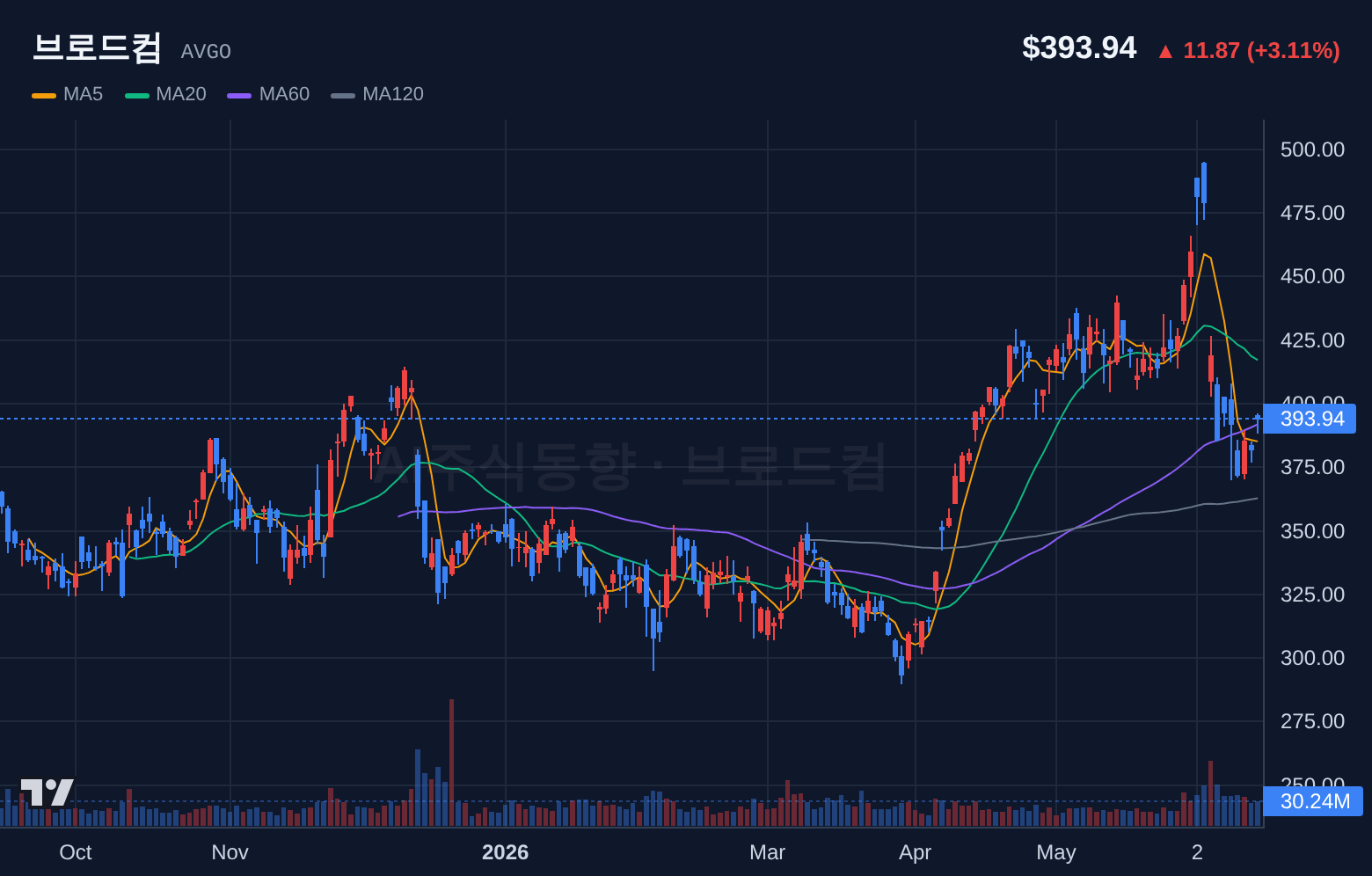Image resolution: width=1372 pixels, height=876 pixels.
Task: Click the June 2 date label on time axis
Action: click(x=1197, y=852)
